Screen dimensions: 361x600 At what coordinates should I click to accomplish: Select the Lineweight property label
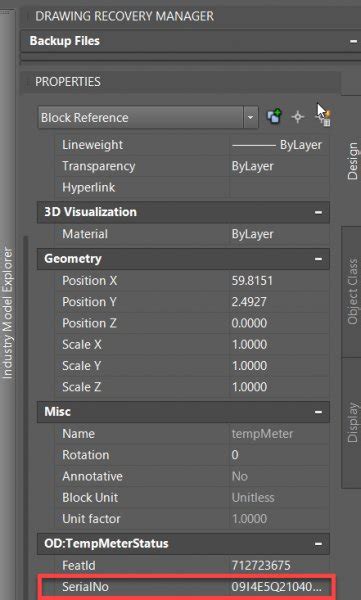click(92, 145)
